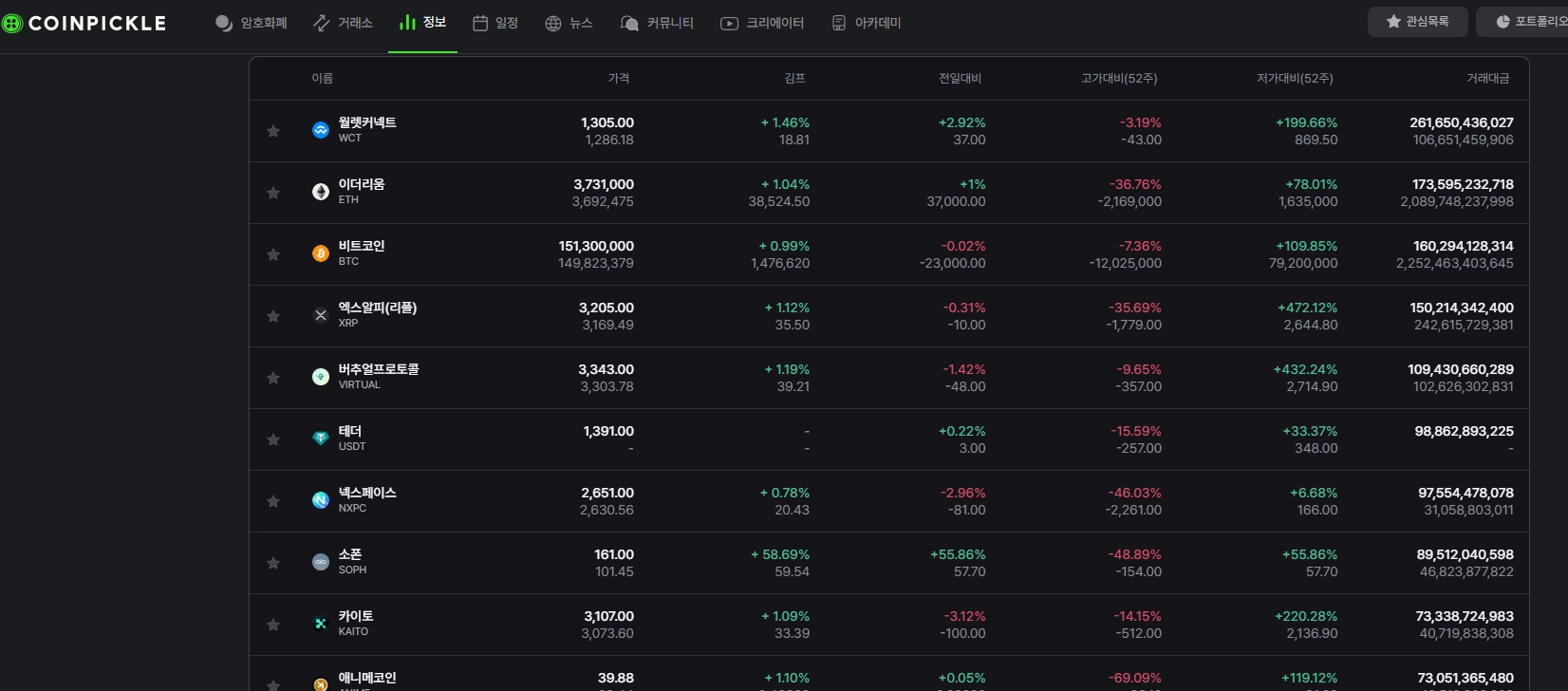Toggle favorite star for 소폰 SOPH
1568x691 pixels.
tap(273, 563)
